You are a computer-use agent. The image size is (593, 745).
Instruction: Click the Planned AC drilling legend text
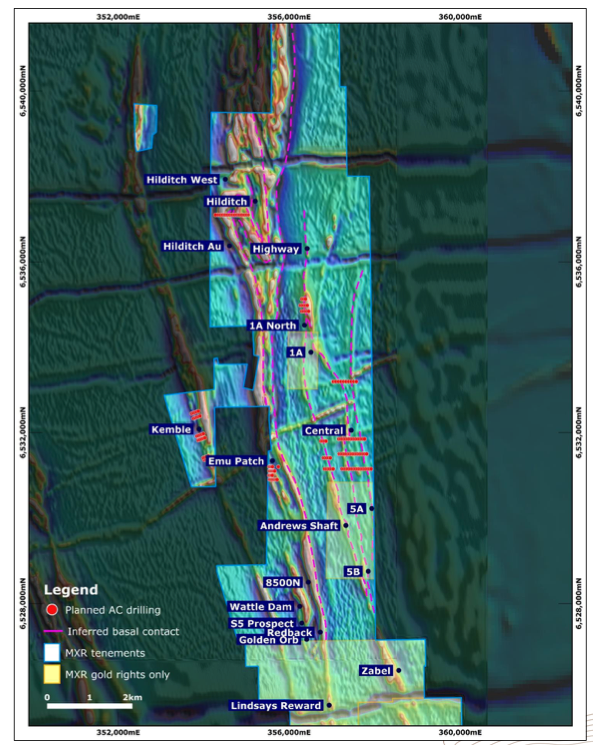coord(113,610)
